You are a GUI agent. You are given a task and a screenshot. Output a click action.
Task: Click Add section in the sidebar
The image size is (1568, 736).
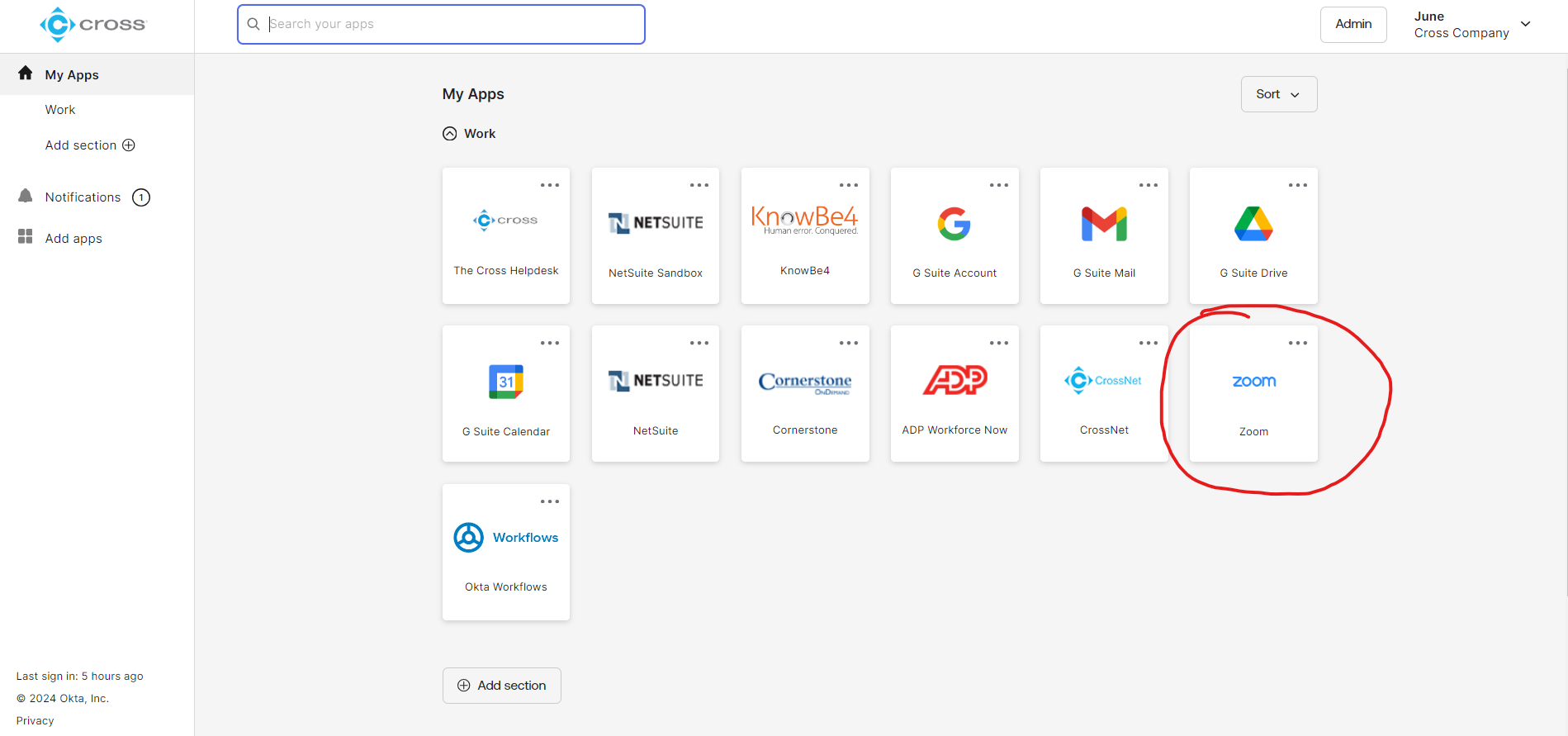pyautogui.click(x=90, y=145)
